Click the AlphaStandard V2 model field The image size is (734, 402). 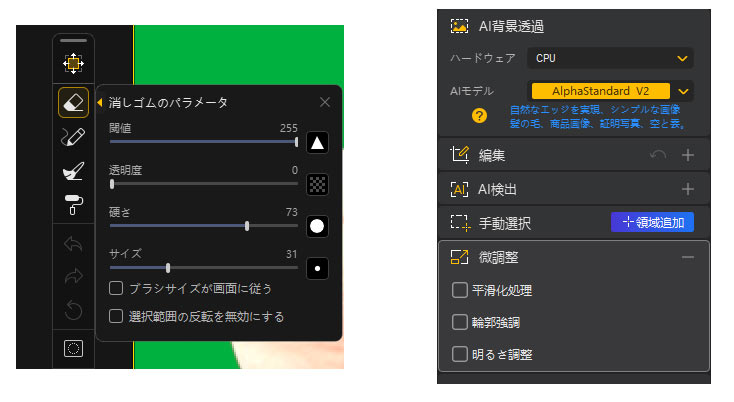[601, 91]
